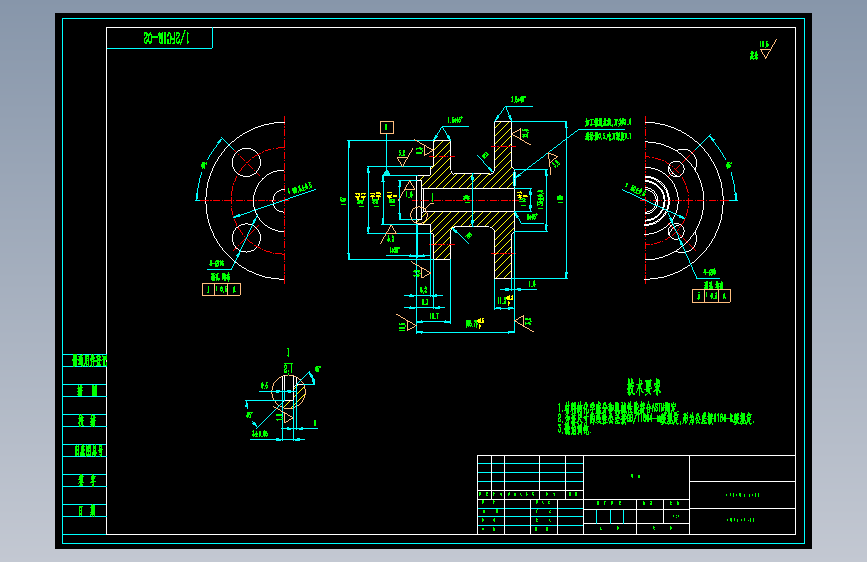Select angular dimension arc on left flange view
This screenshot has height=562, width=867.
pos(208,167)
